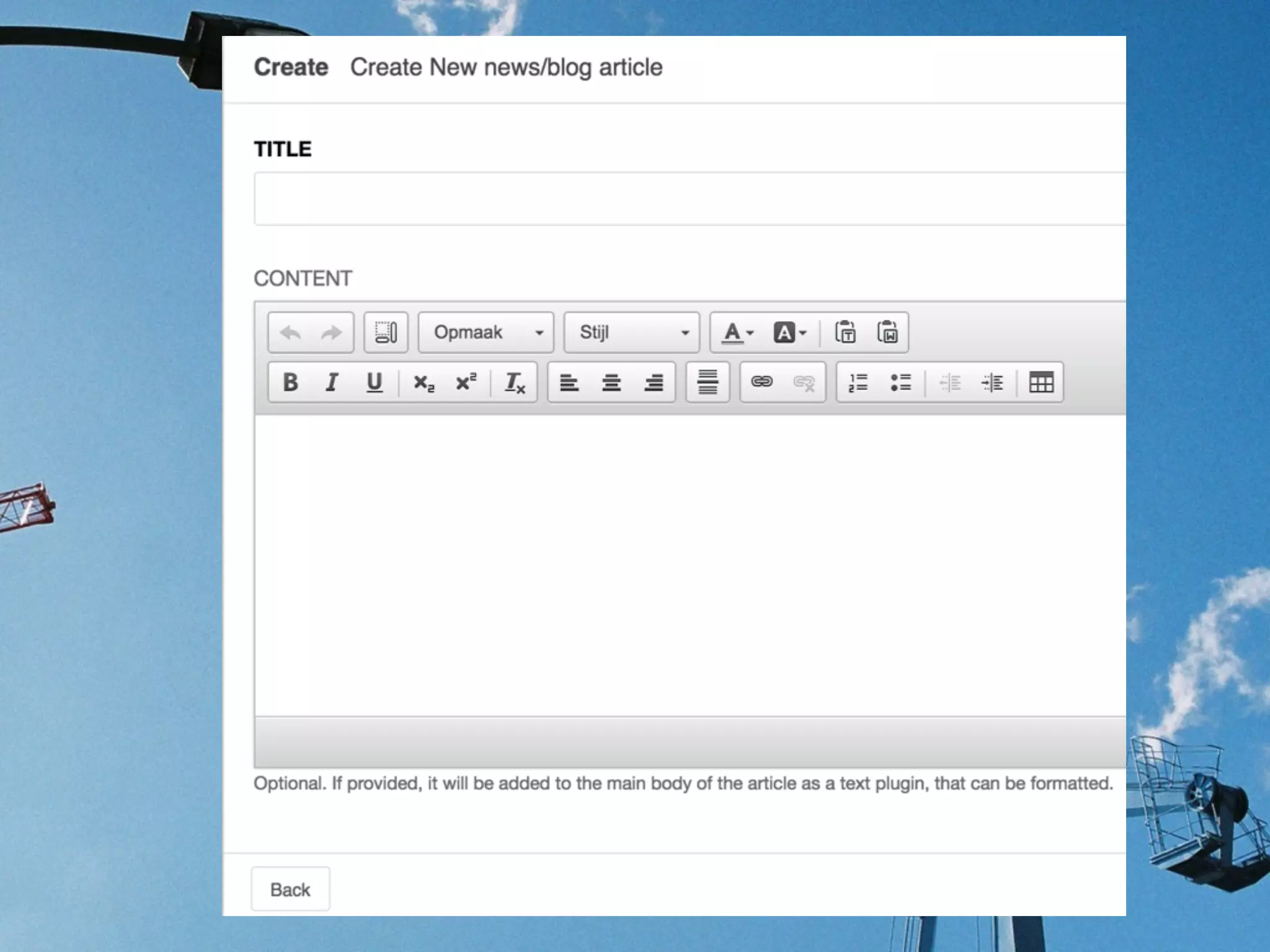Center align the text
The image size is (1270, 952).
tap(611, 383)
